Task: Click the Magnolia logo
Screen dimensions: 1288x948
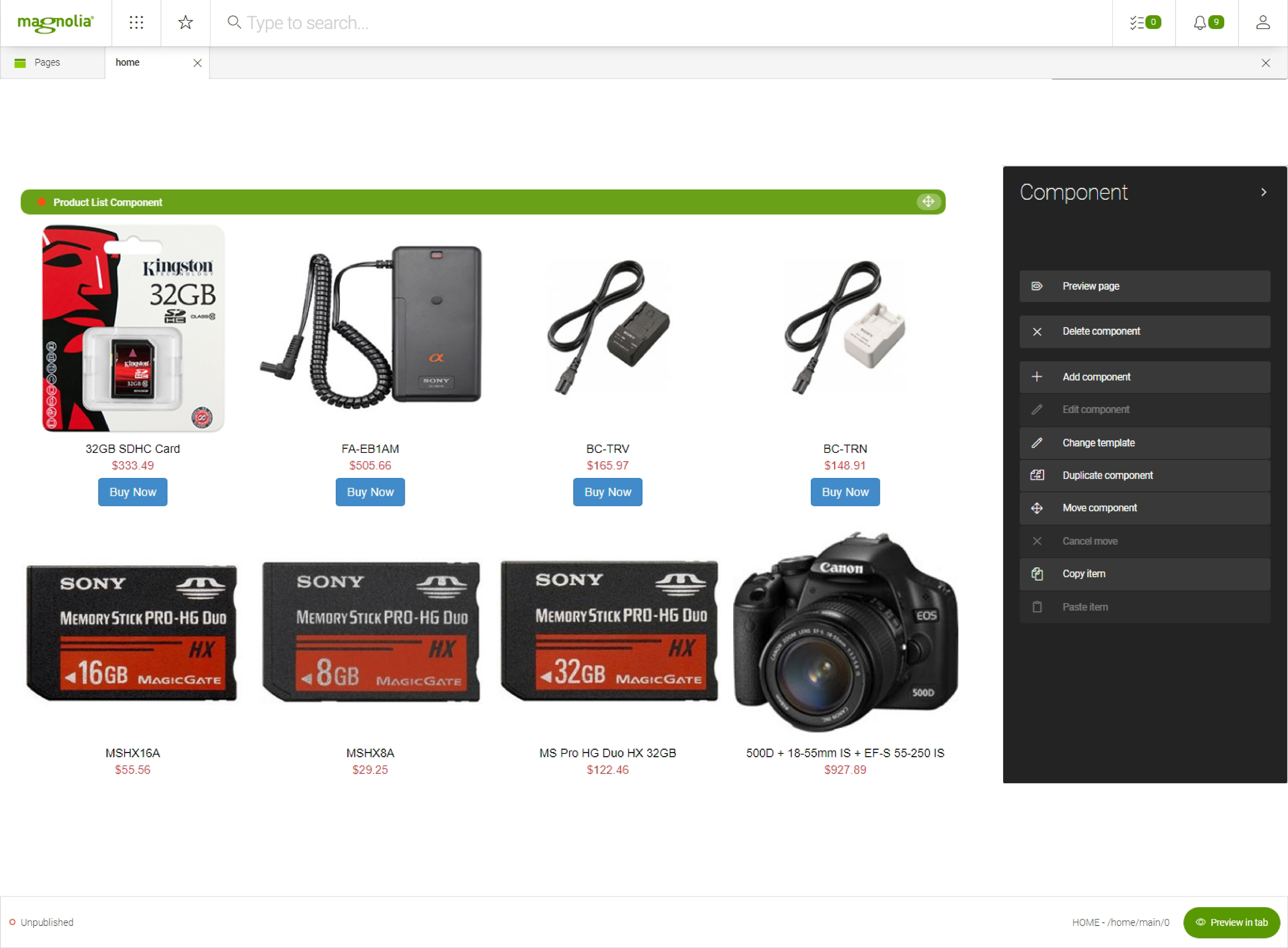Action: (x=56, y=22)
